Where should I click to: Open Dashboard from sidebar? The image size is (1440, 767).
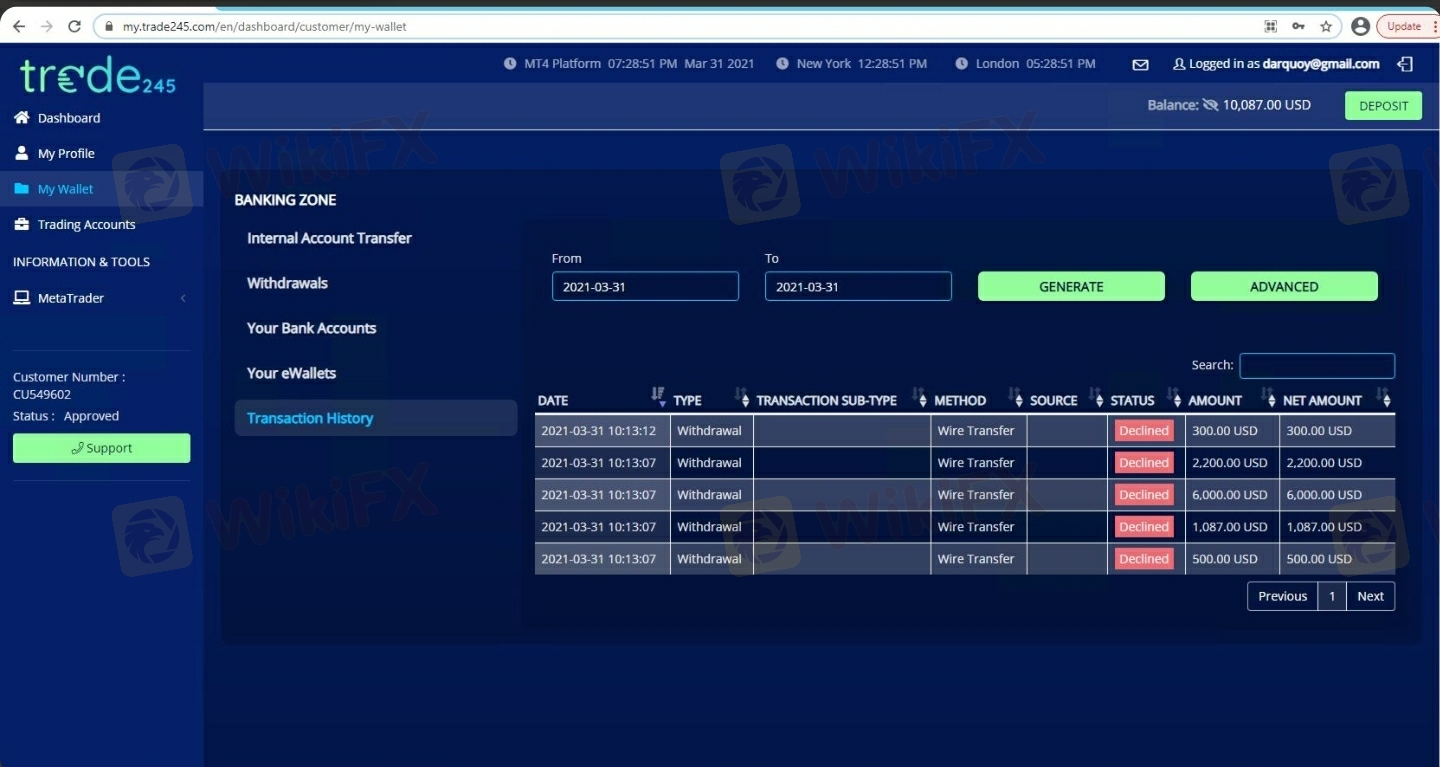click(68, 118)
